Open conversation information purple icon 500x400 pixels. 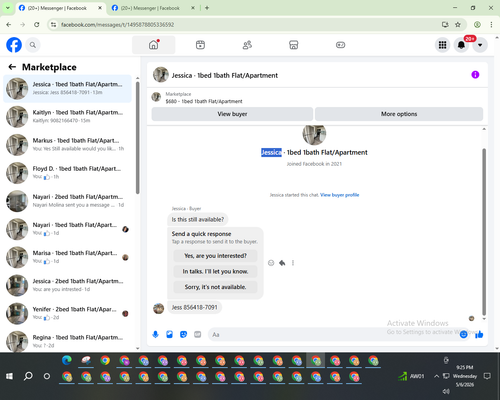(475, 75)
